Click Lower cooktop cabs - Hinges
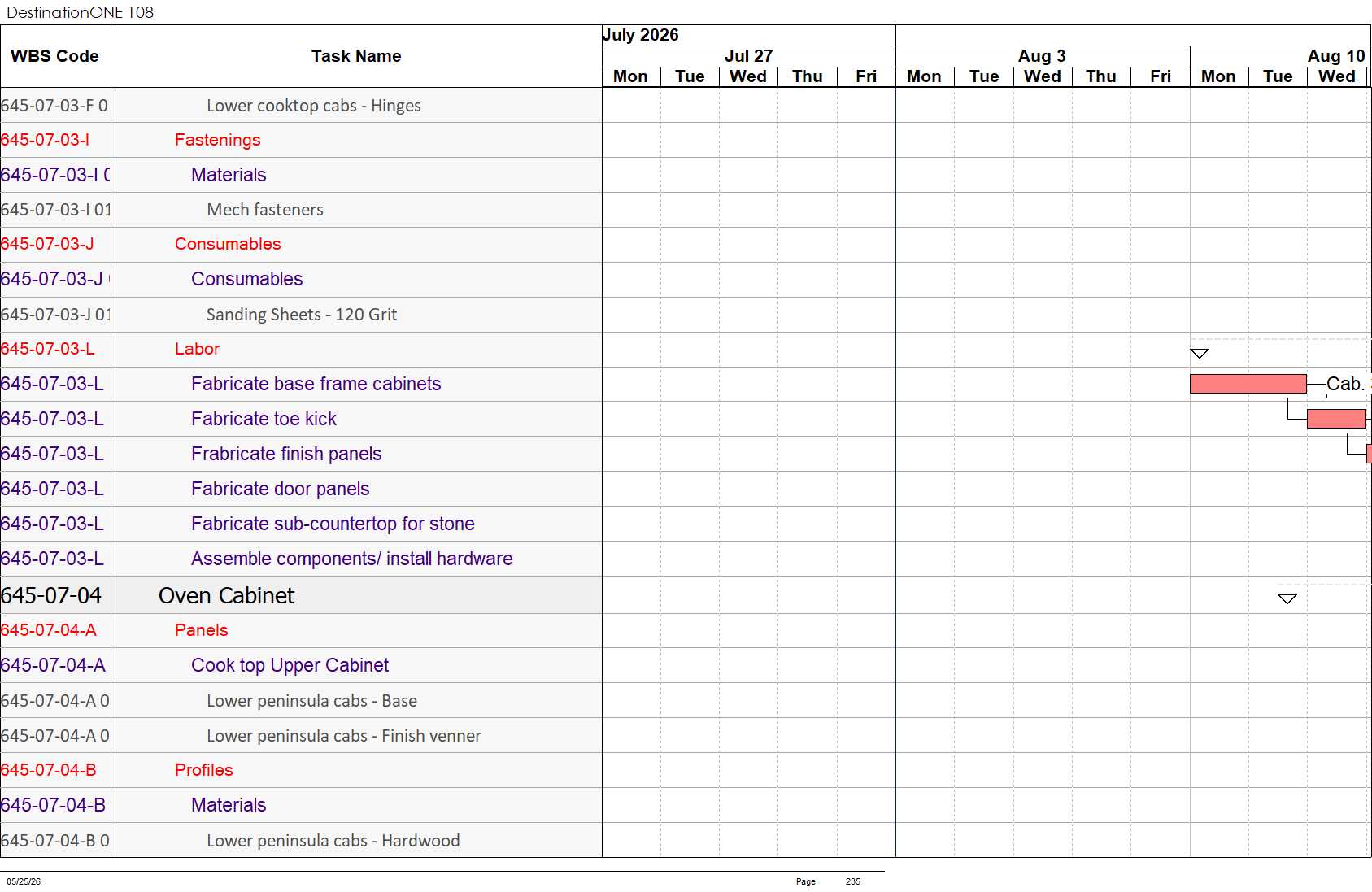1372x892 pixels. [314, 106]
